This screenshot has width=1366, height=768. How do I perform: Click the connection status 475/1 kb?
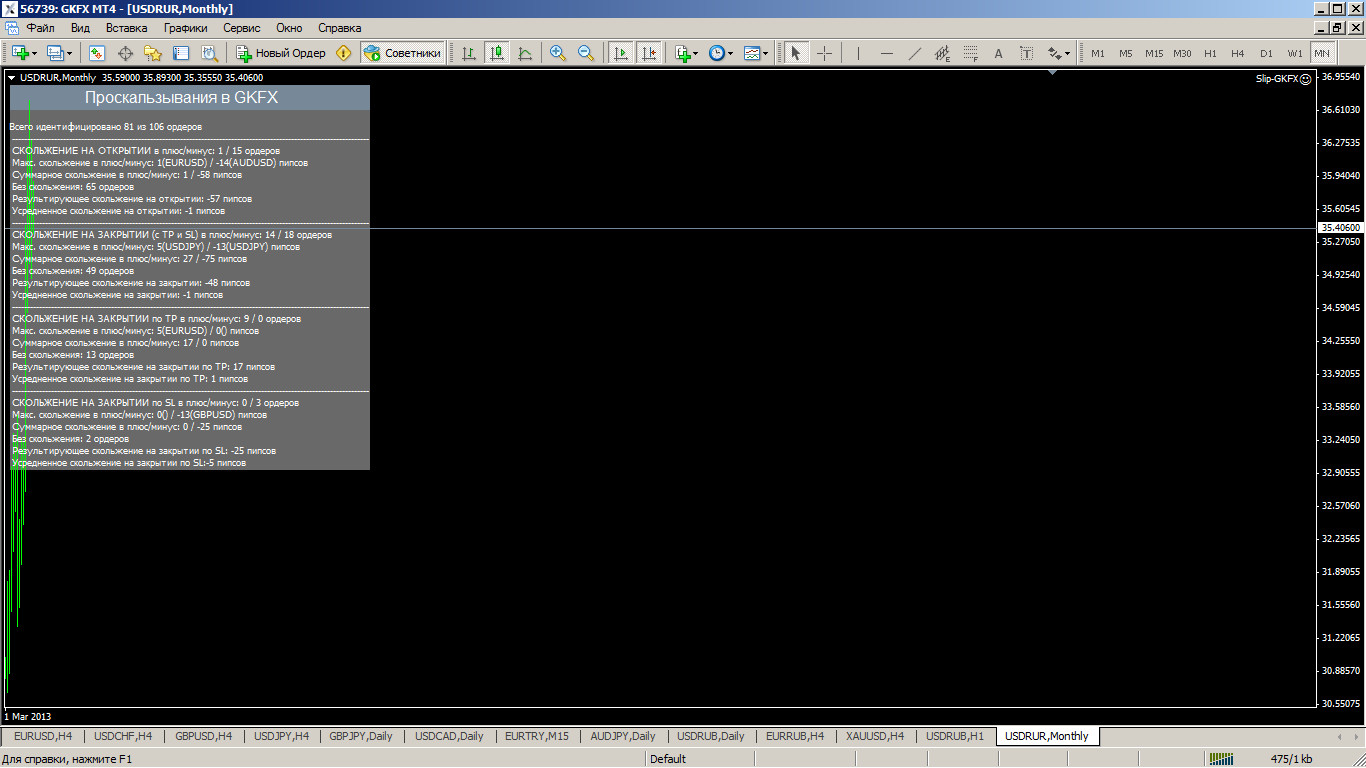click(1291, 759)
